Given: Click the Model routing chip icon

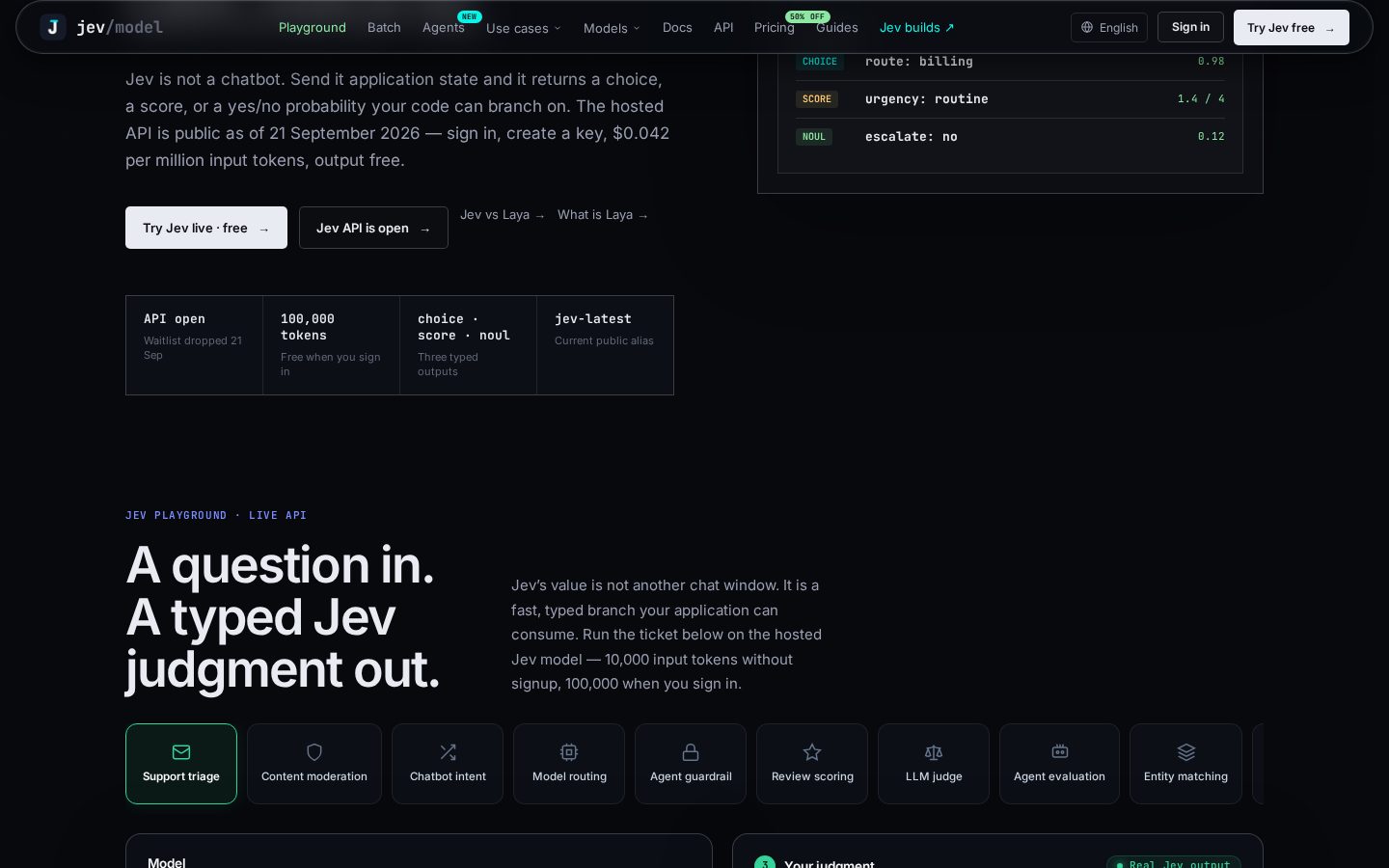Looking at the screenshot, I should pyautogui.click(x=569, y=752).
